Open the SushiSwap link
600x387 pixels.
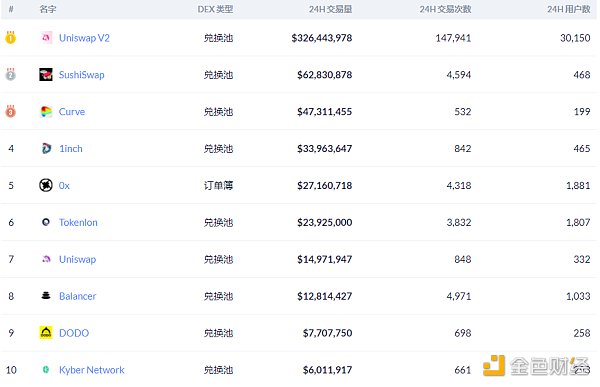tap(82, 75)
